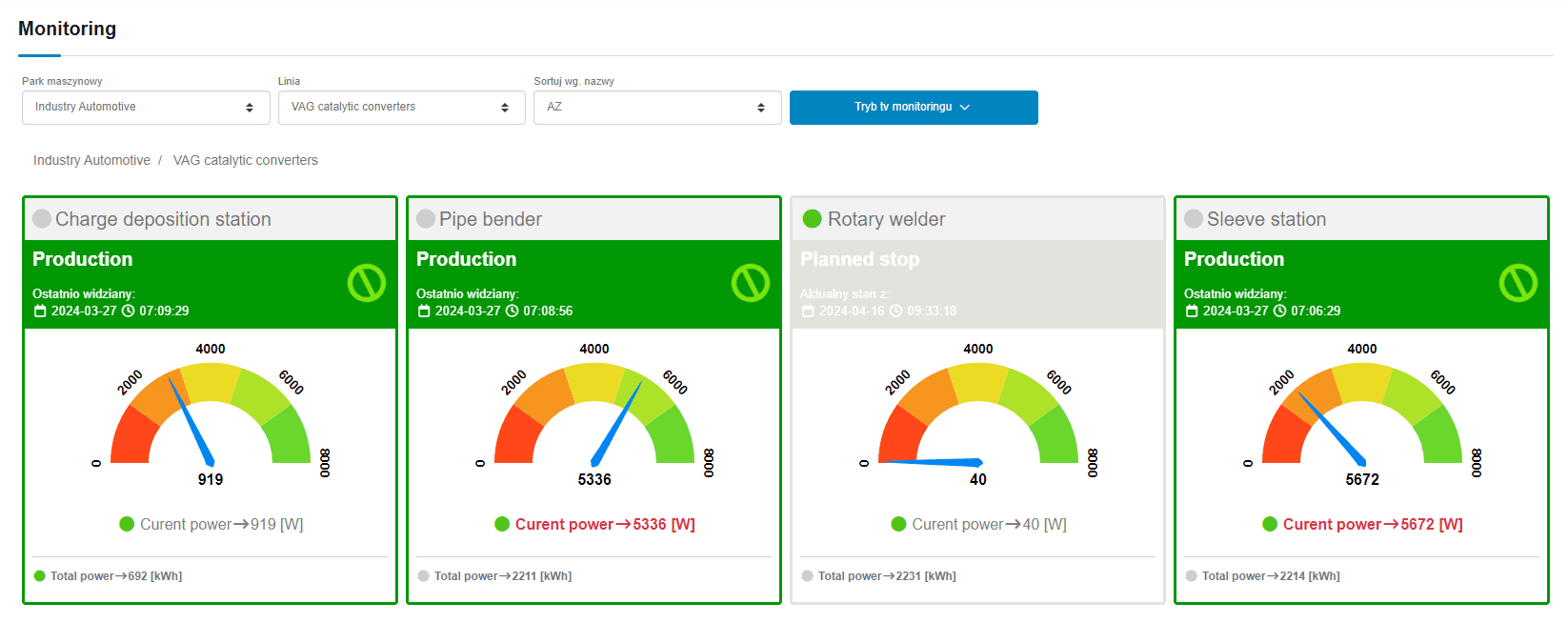Click Production status on Pipe bender
This screenshot has width=1568, height=623.
point(467,259)
